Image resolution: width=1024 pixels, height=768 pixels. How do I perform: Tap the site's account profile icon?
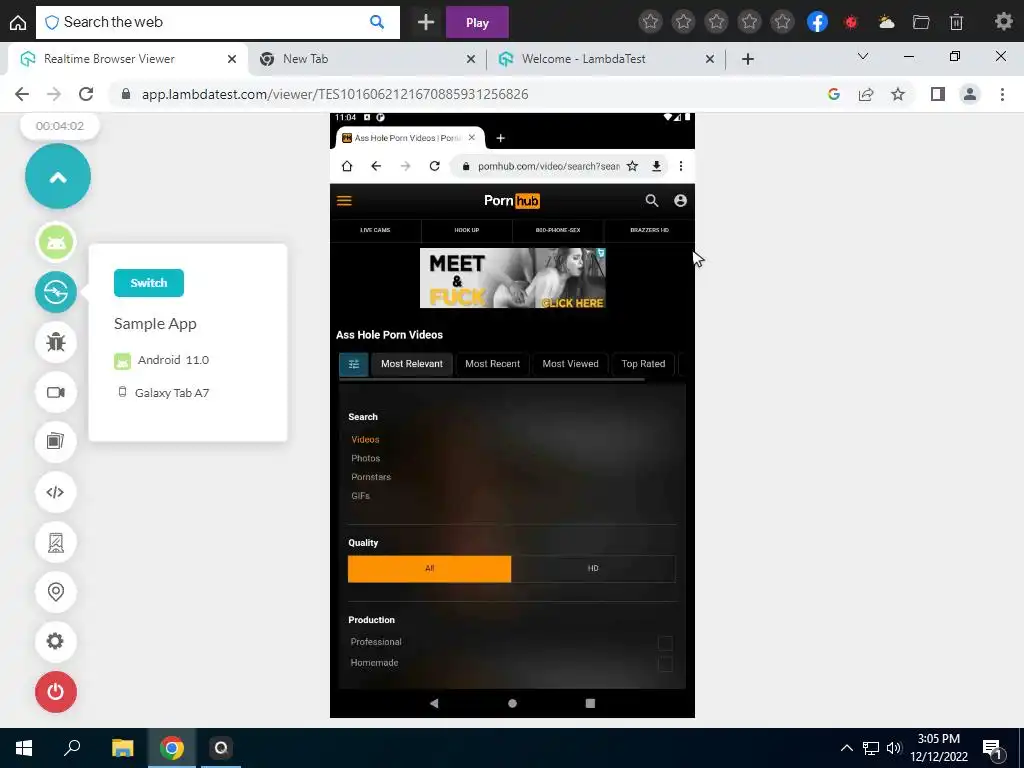tap(680, 200)
